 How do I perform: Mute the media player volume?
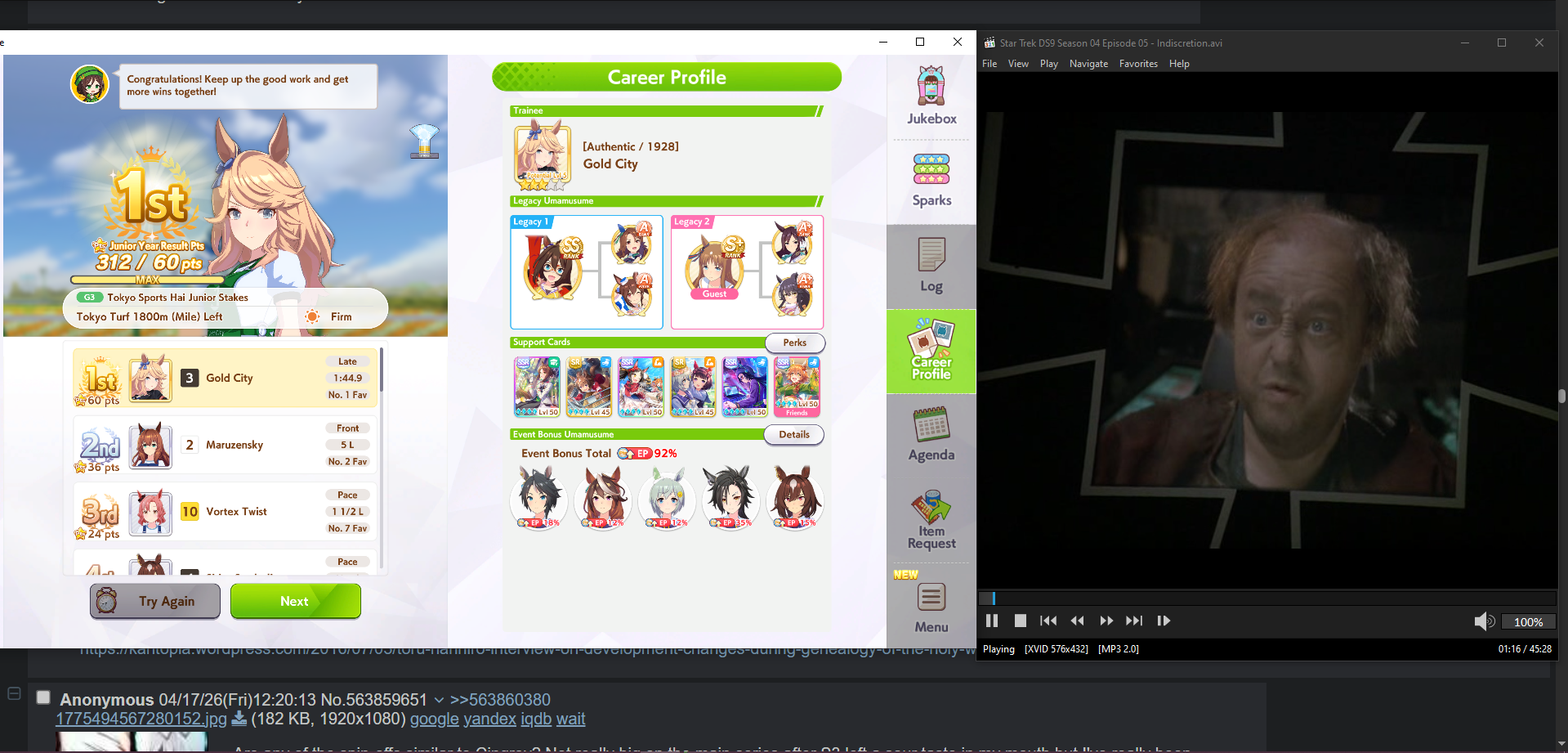point(1484,622)
